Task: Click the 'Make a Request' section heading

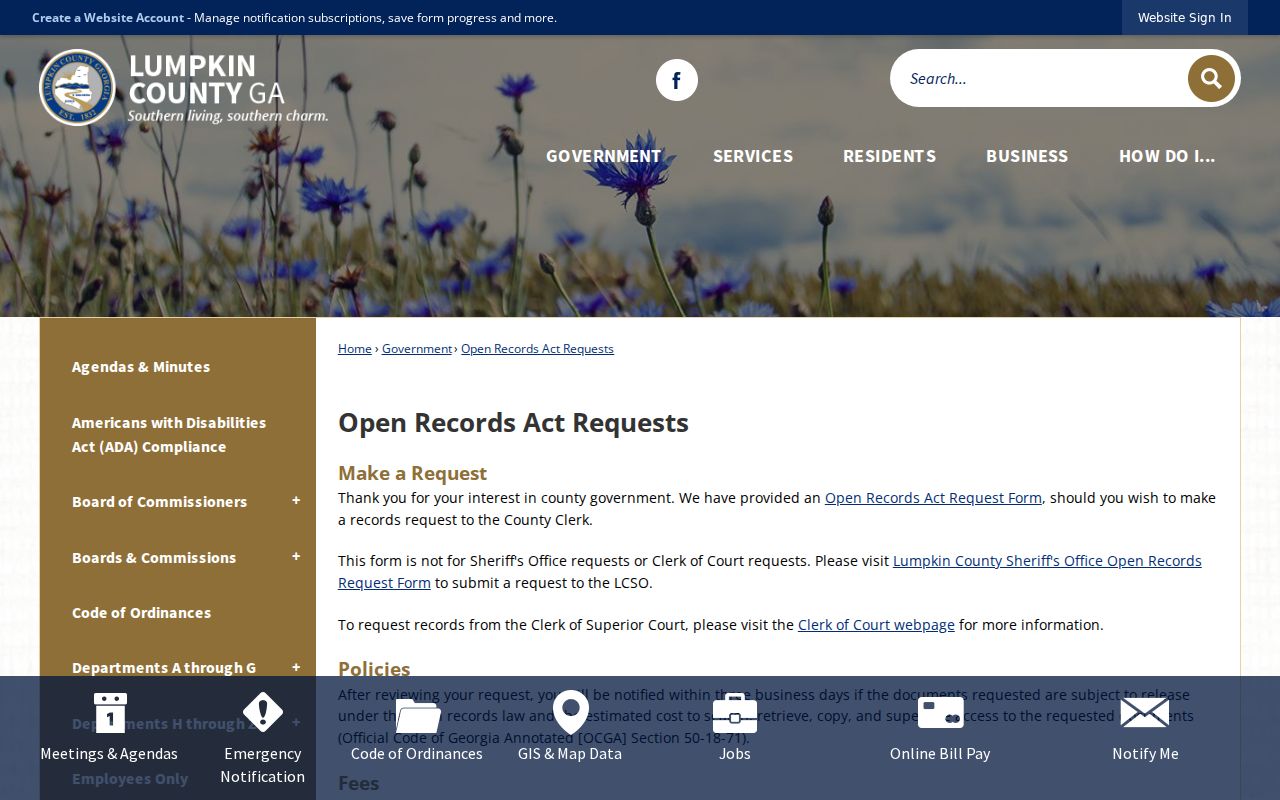Action: coord(412,473)
